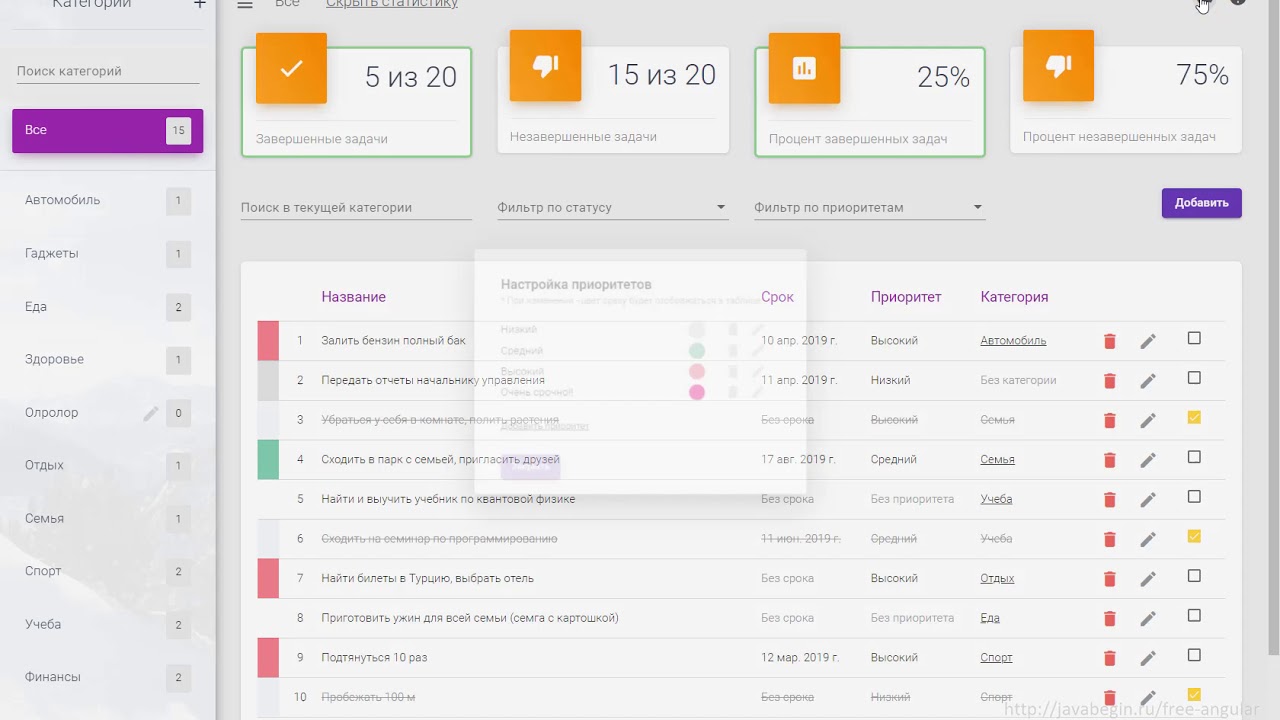Delete task 'Приготовить ужин для всей семьи'
The width and height of the screenshot is (1280, 720).
(x=1109, y=618)
